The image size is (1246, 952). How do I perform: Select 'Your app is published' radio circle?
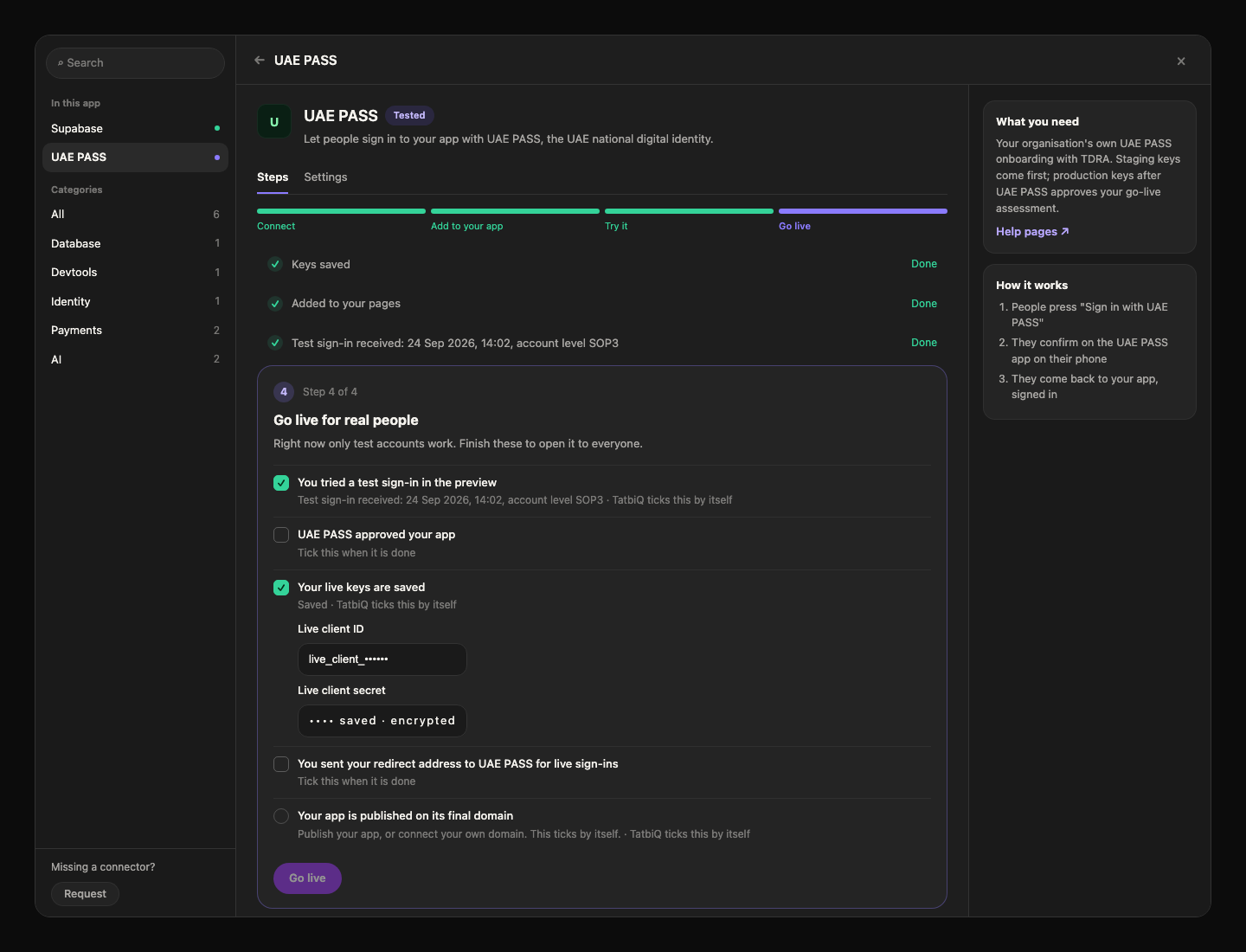pyautogui.click(x=281, y=816)
